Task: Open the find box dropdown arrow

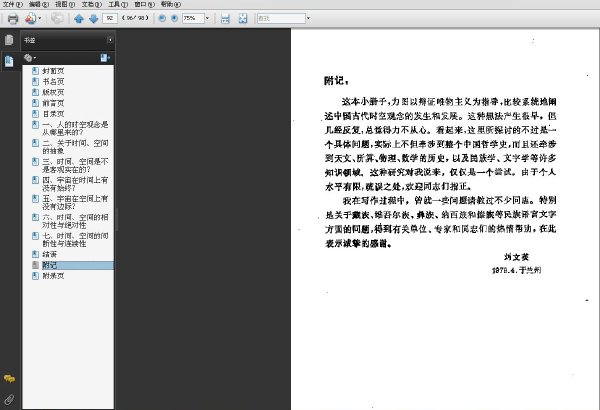Action: pyautogui.click(x=308, y=18)
